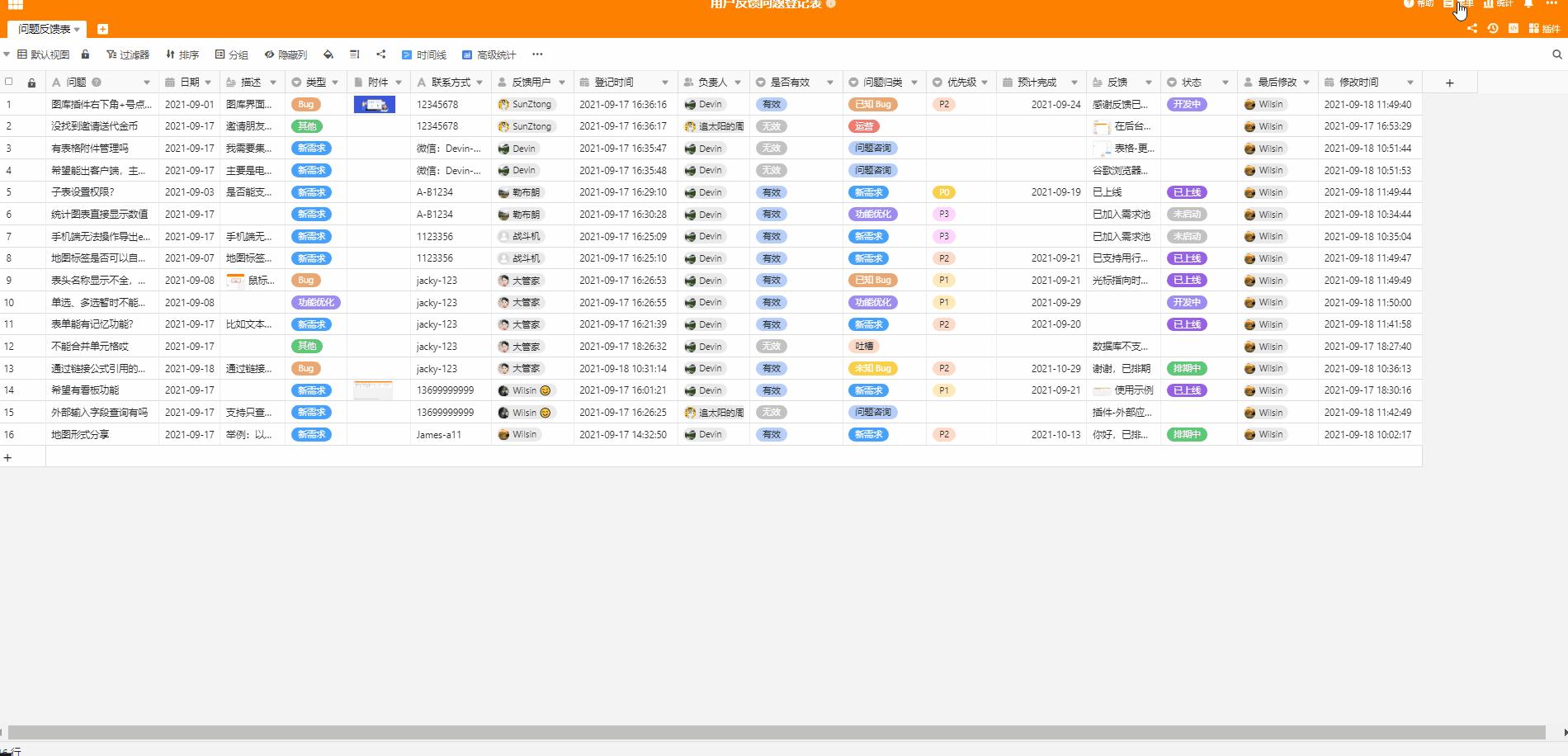Toggle the lock icon beside 默认视图
This screenshot has height=756, width=1568.
tap(86, 54)
